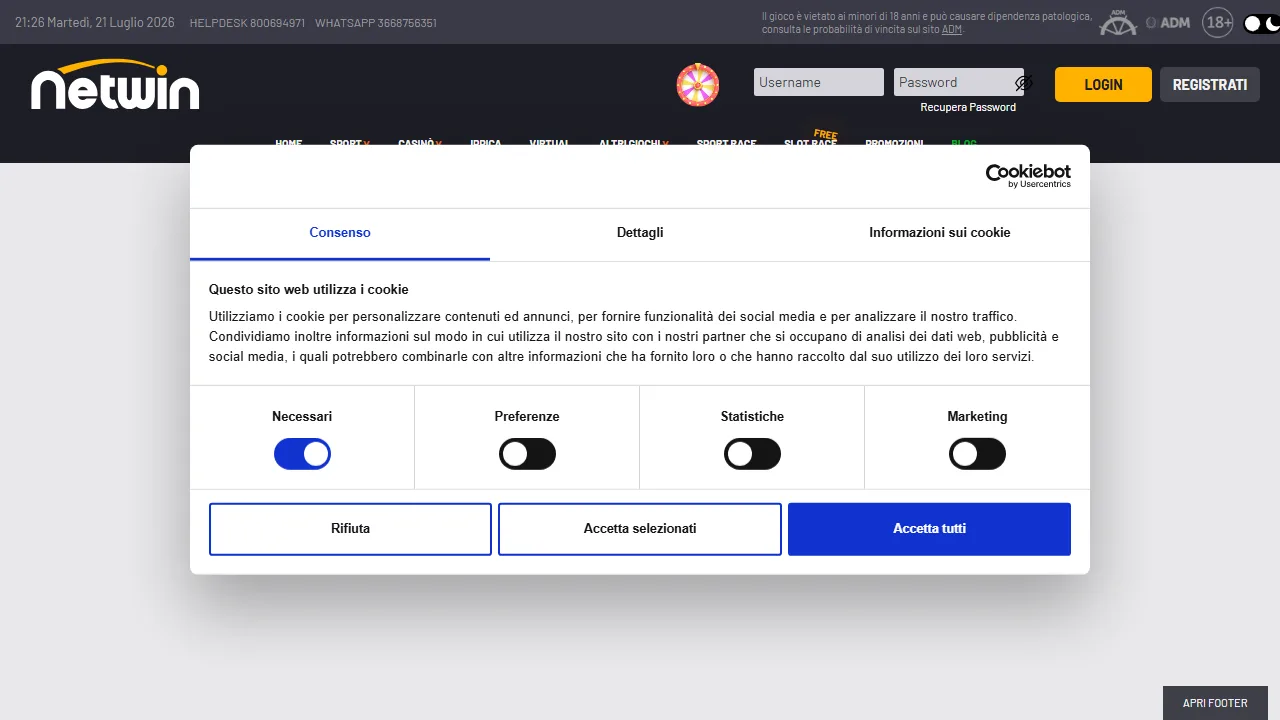Click the Preferenze category label
Image resolution: width=1280 pixels, height=720 pixels.
coord(527,416)
